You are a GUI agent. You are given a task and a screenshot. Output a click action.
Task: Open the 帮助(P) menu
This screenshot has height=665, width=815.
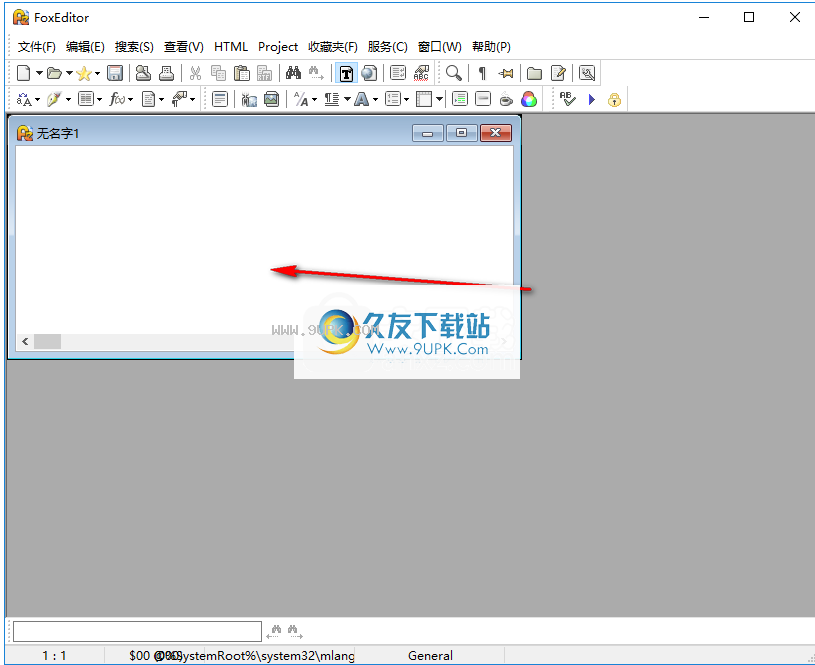[x=491, y=47]
